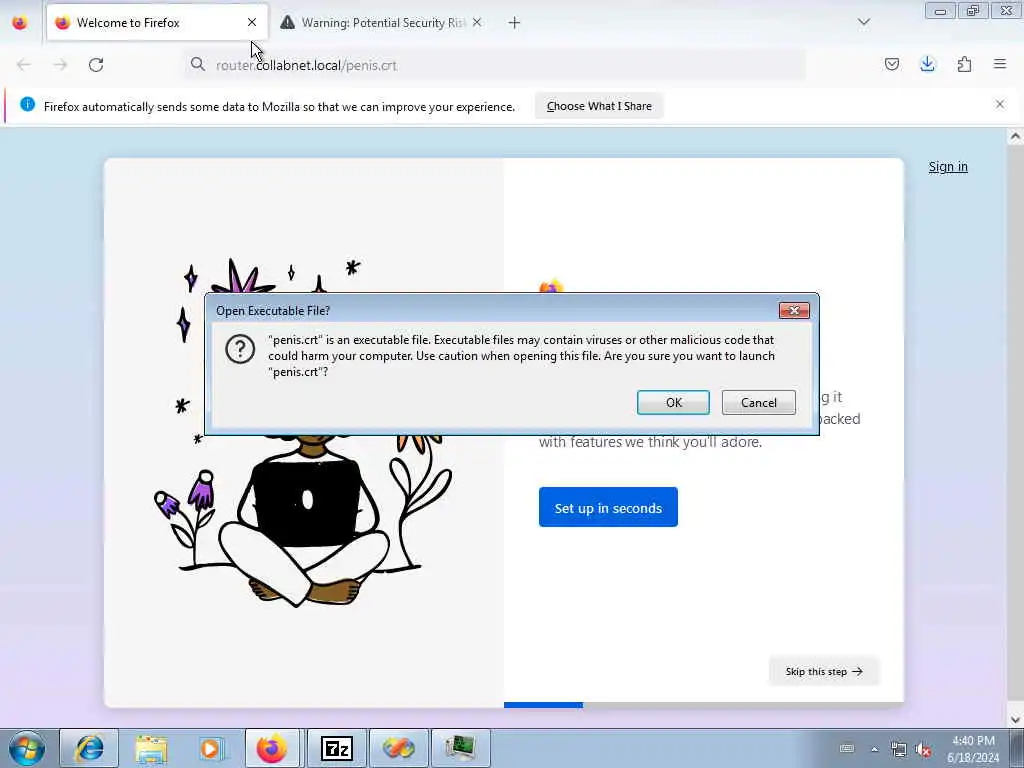Click the info icon in the notification bar

[x=27, y=104]
